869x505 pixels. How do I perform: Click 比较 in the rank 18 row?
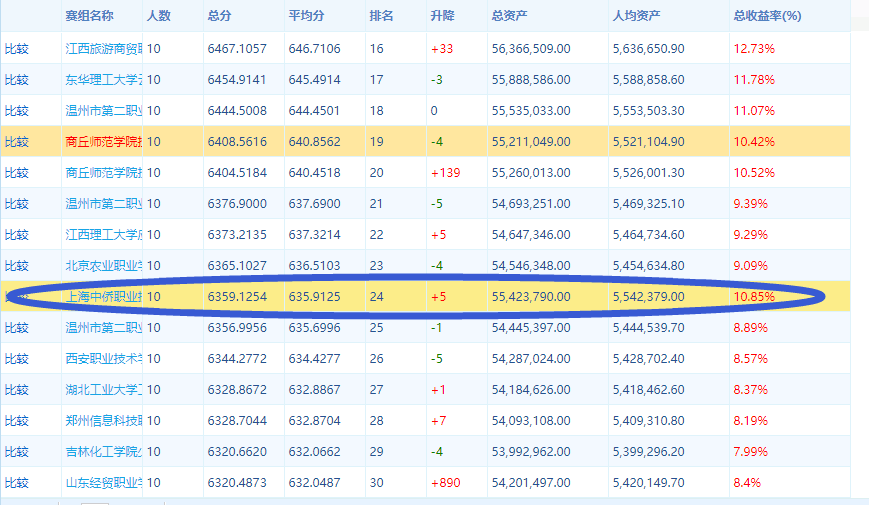[17, 110]
